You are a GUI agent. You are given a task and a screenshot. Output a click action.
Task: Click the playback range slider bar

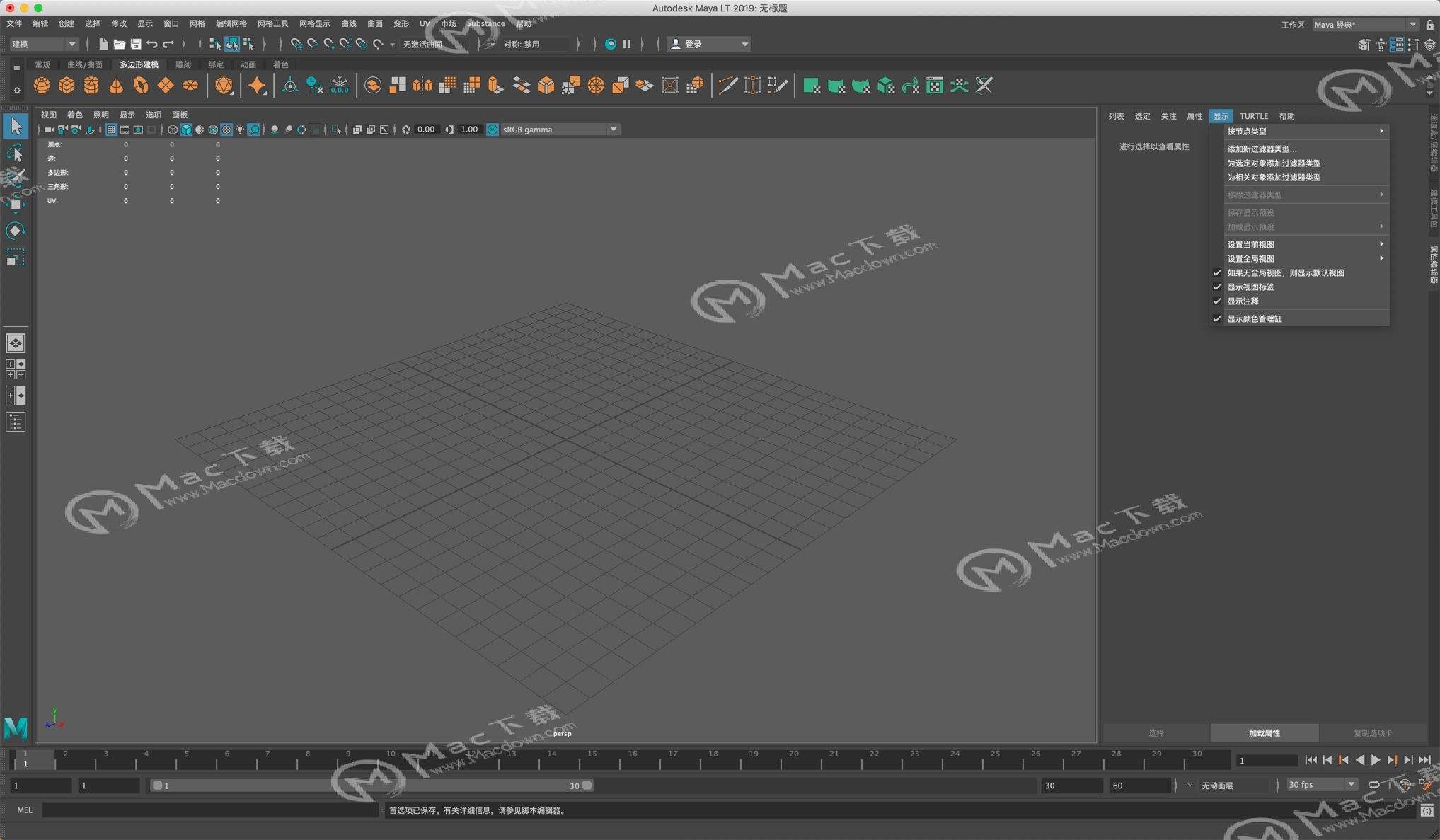pyautogui.click(x=373, y=786)
